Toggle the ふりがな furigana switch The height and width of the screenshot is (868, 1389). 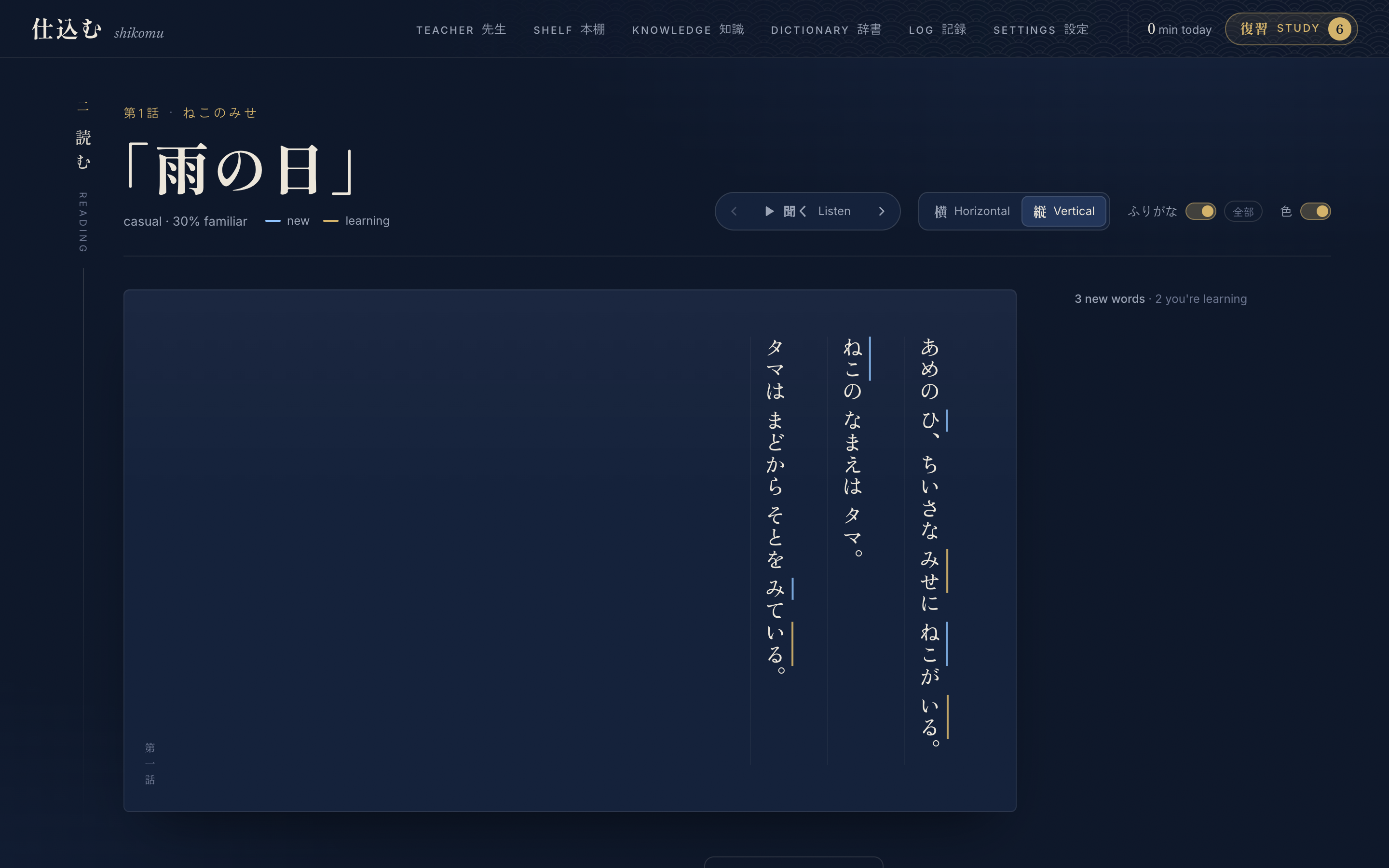pos(1201,211)
